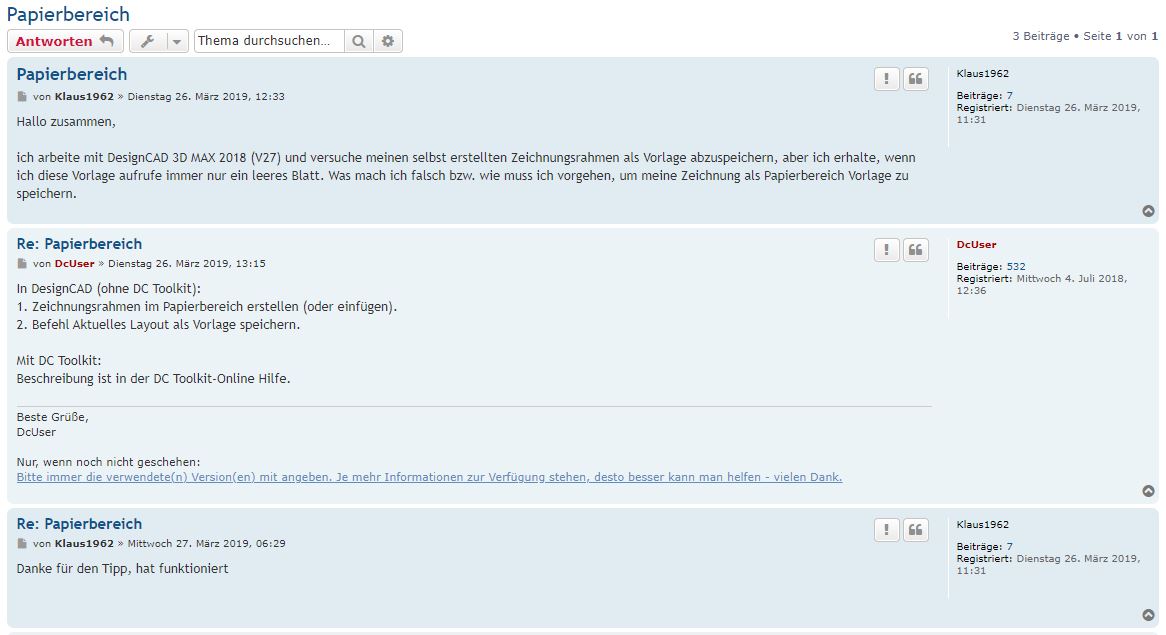Click the Papierbereich topic heading
Image resolution: width=1166 pixels, height=635 pixels.
68,14
